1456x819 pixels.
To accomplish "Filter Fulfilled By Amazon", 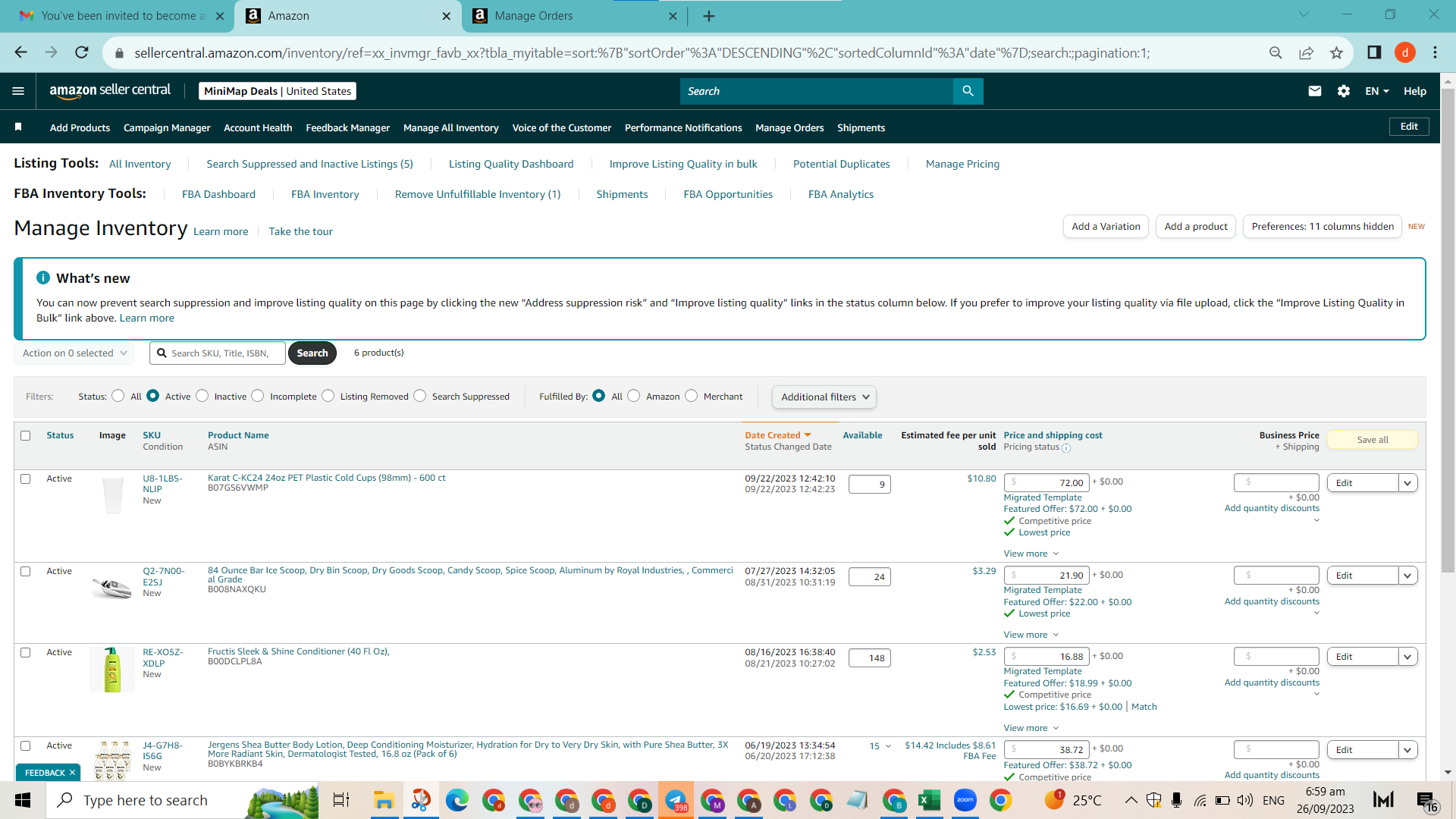I will pos(634,396).
